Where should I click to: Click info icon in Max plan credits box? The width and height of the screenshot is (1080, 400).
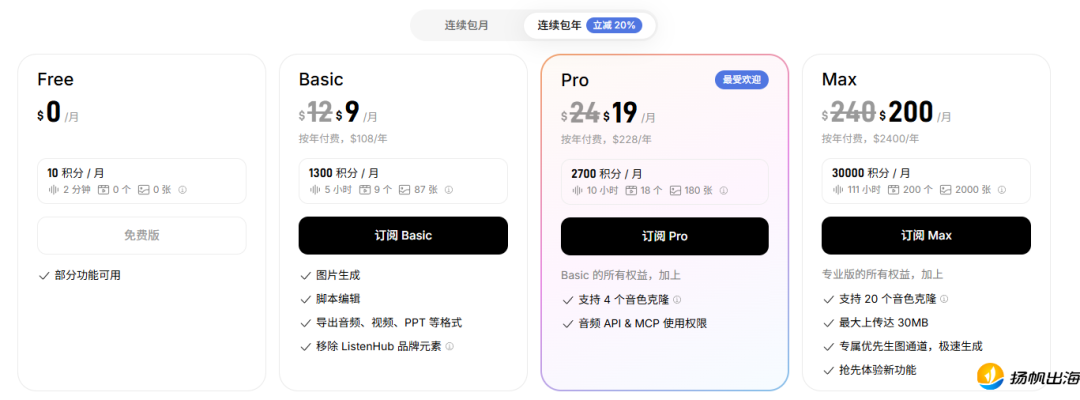point(1001,190)
